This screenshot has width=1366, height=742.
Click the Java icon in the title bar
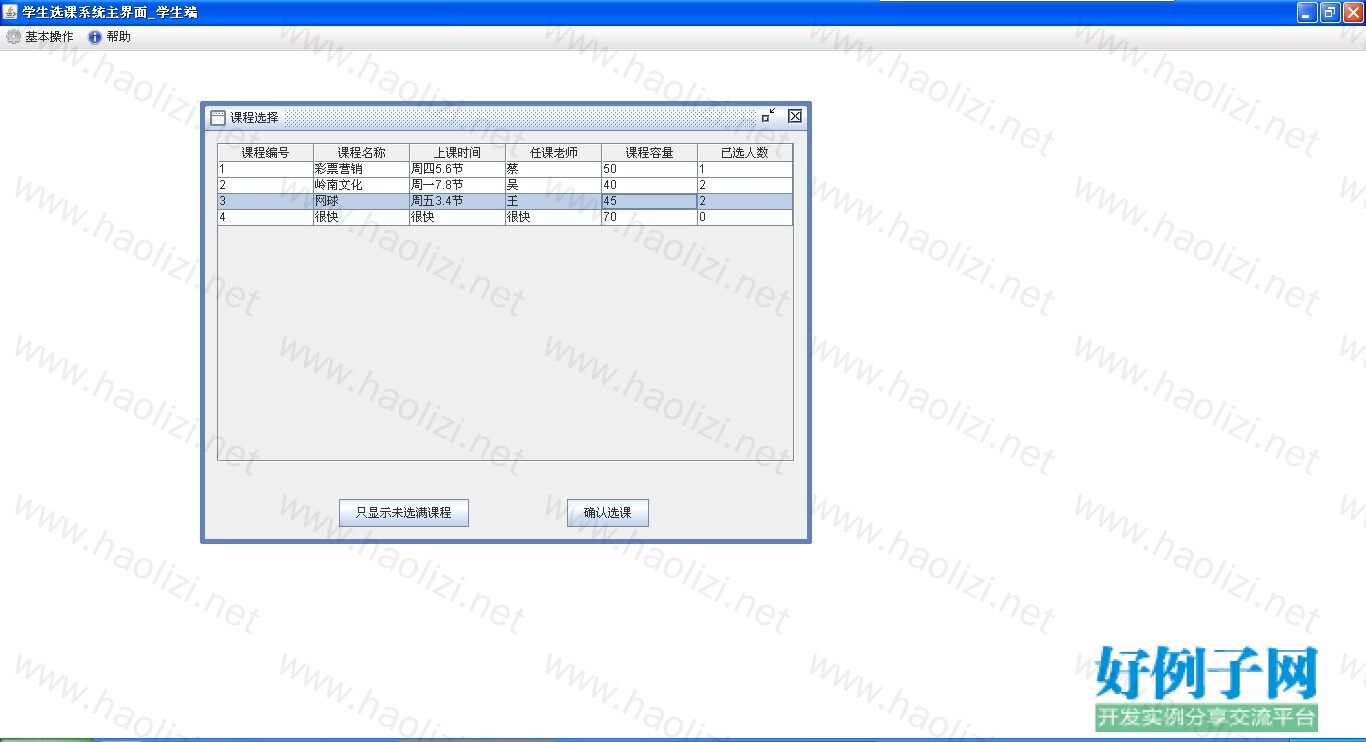tap(11, 12)
